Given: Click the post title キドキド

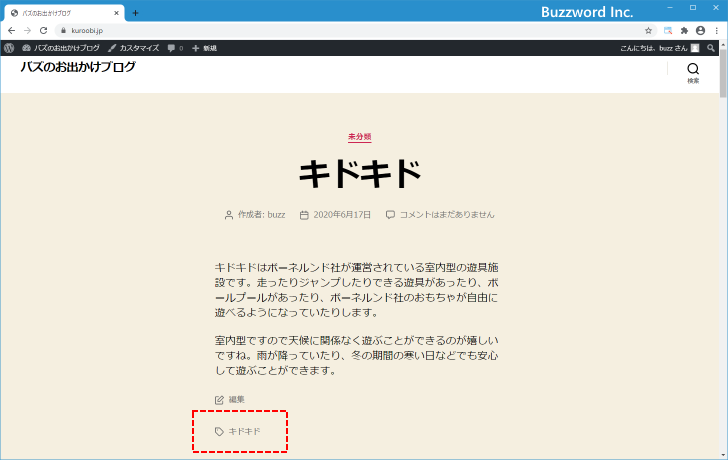Looking at the screenshot, I should point(360,174).
